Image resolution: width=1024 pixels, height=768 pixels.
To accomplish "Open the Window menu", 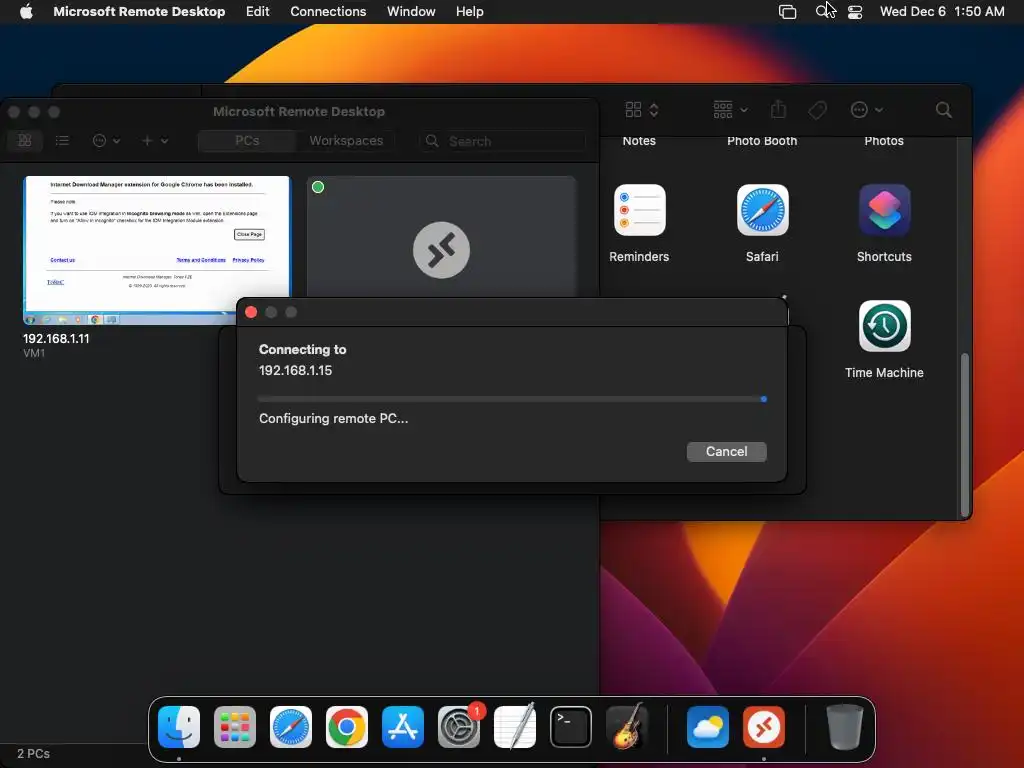I will [411, 11].
